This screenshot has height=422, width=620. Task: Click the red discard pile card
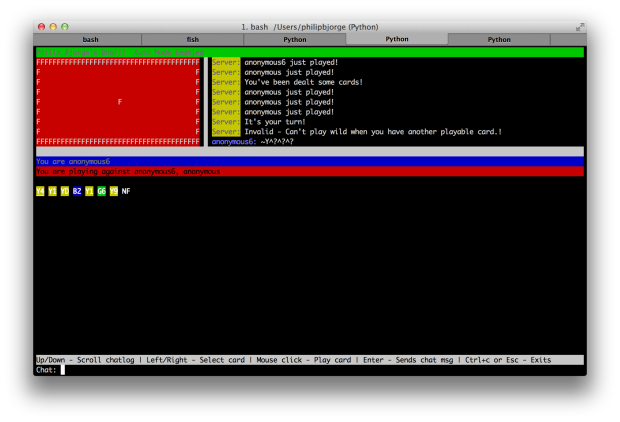[118, 102]
